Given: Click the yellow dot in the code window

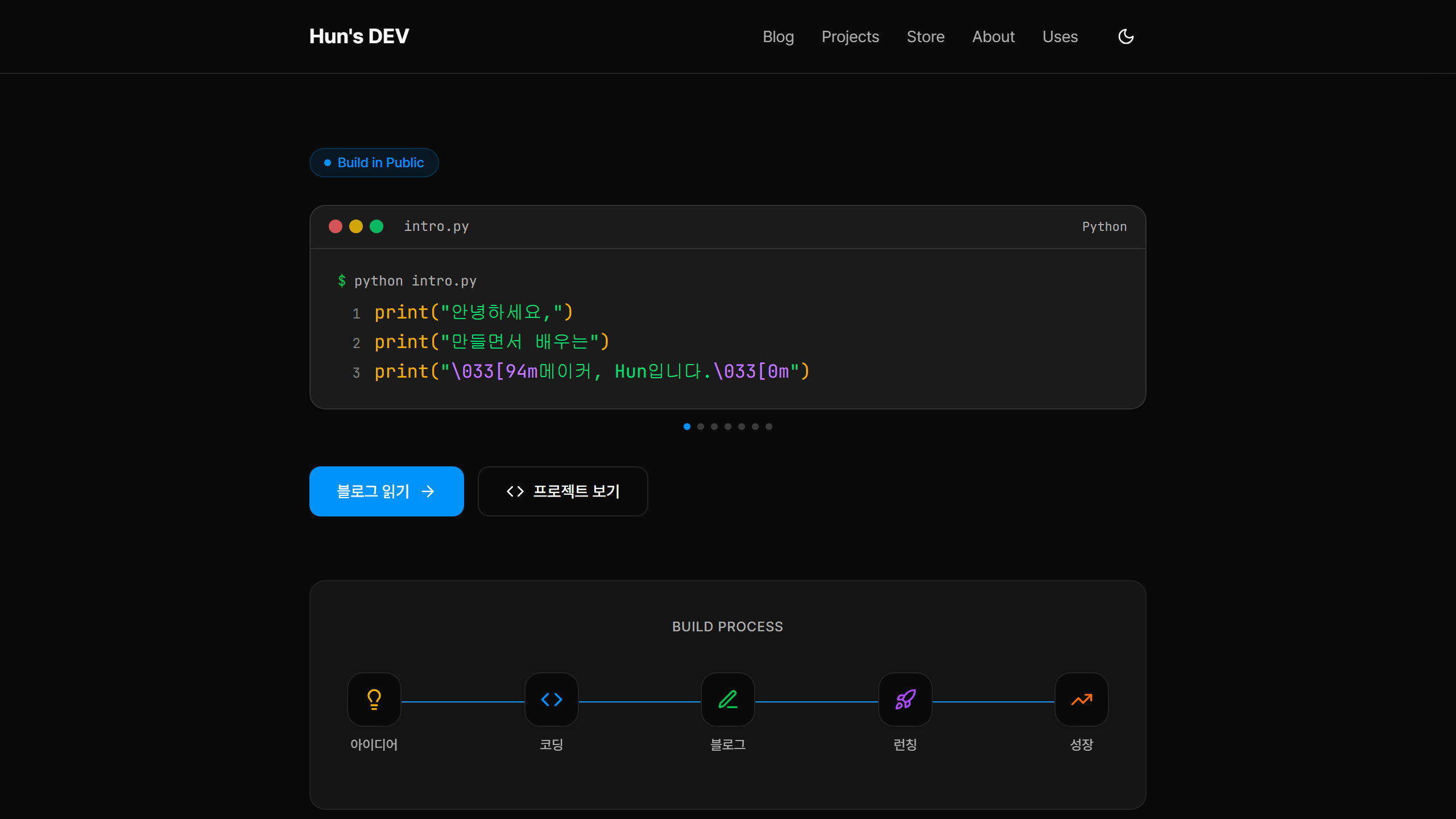Looking at the screenshot, I should [356, 226].
